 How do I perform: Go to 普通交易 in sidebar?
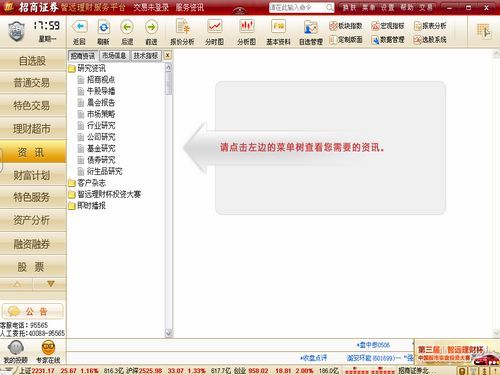tap(33, 83)
